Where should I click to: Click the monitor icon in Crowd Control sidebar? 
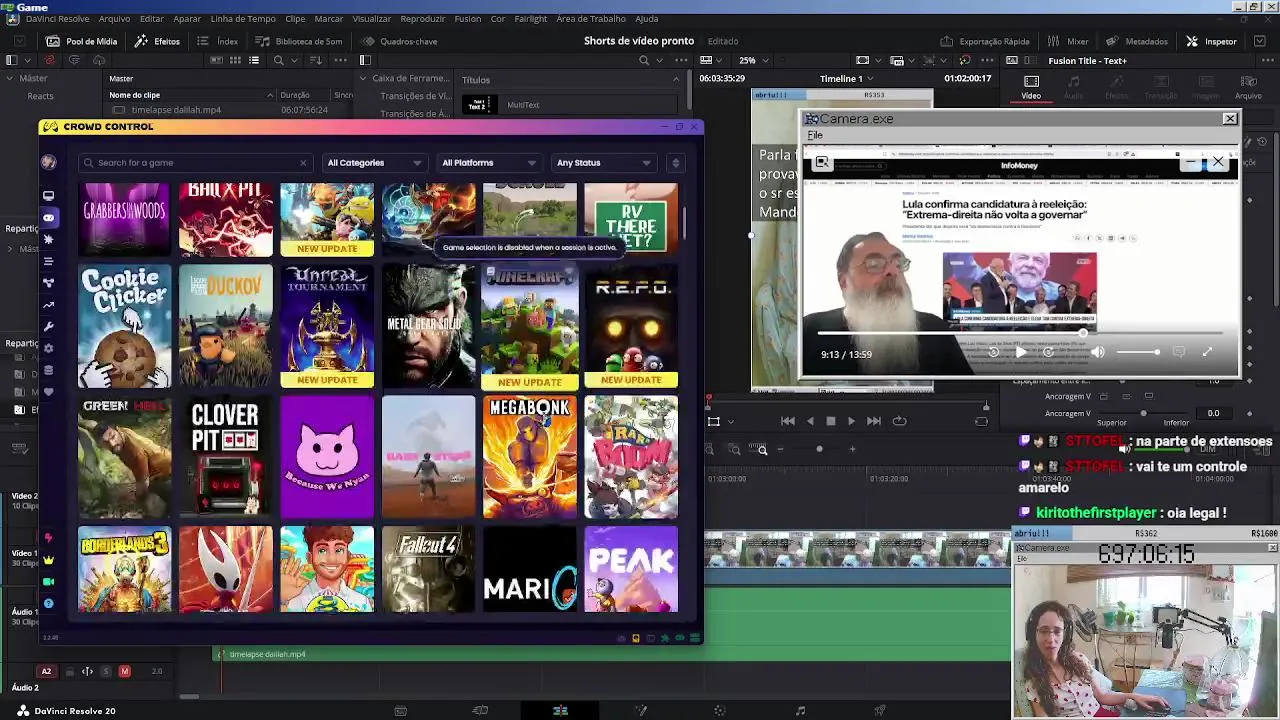tap(48, 196)
